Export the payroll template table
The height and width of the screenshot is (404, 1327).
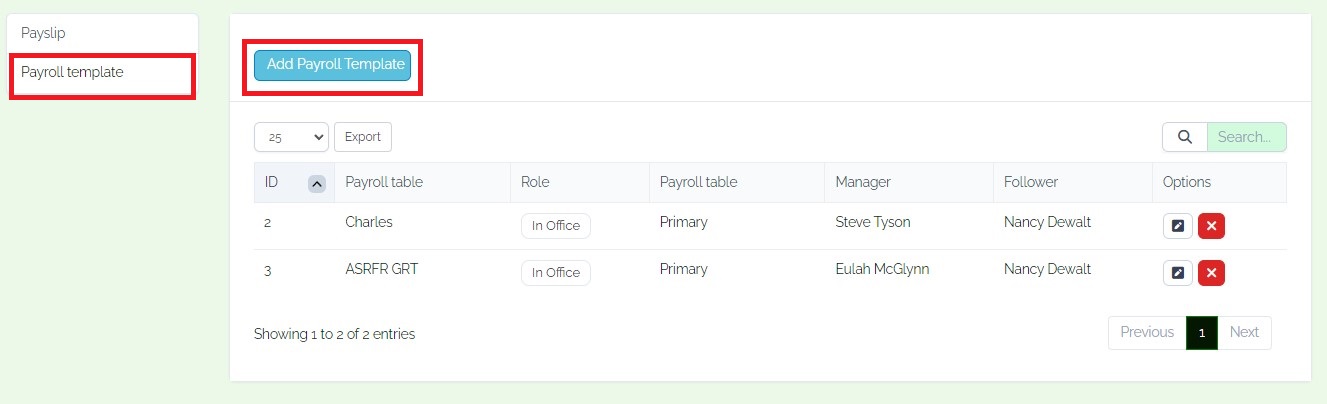pos(362,137)
